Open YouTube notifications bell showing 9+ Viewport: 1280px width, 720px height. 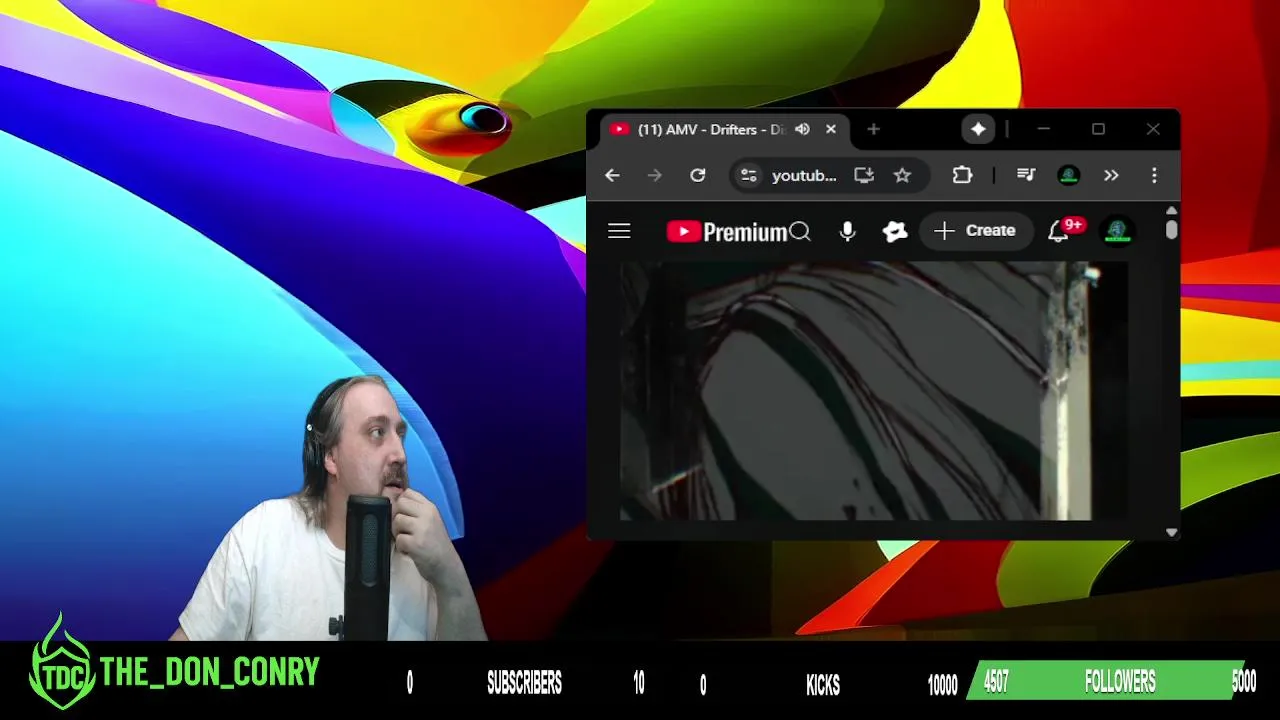[x=1058, y=232]
